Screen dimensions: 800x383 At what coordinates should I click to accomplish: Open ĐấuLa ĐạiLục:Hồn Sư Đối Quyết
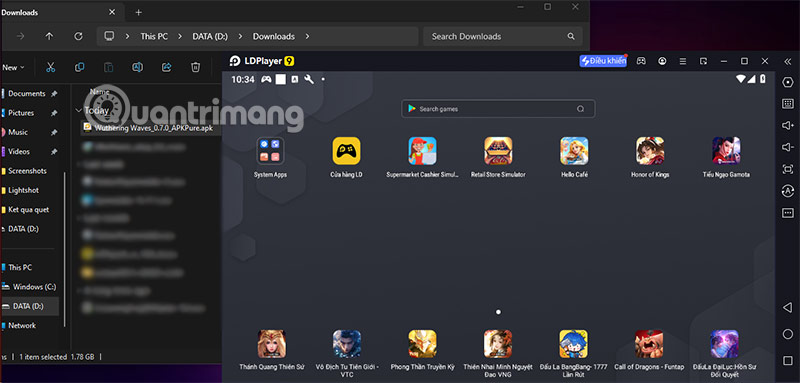(724, 344)
